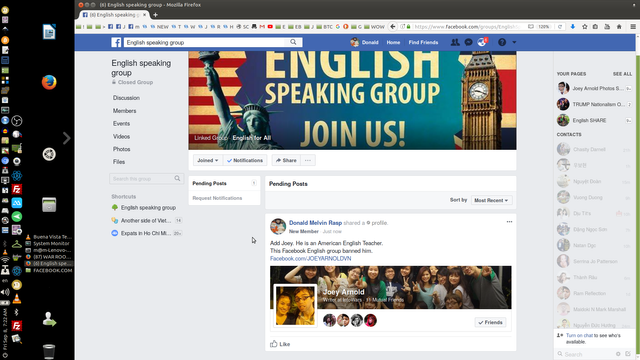Open the Sort by Most Recent dropdown
This screenshot has height=360, width=640.
[491, 200]
